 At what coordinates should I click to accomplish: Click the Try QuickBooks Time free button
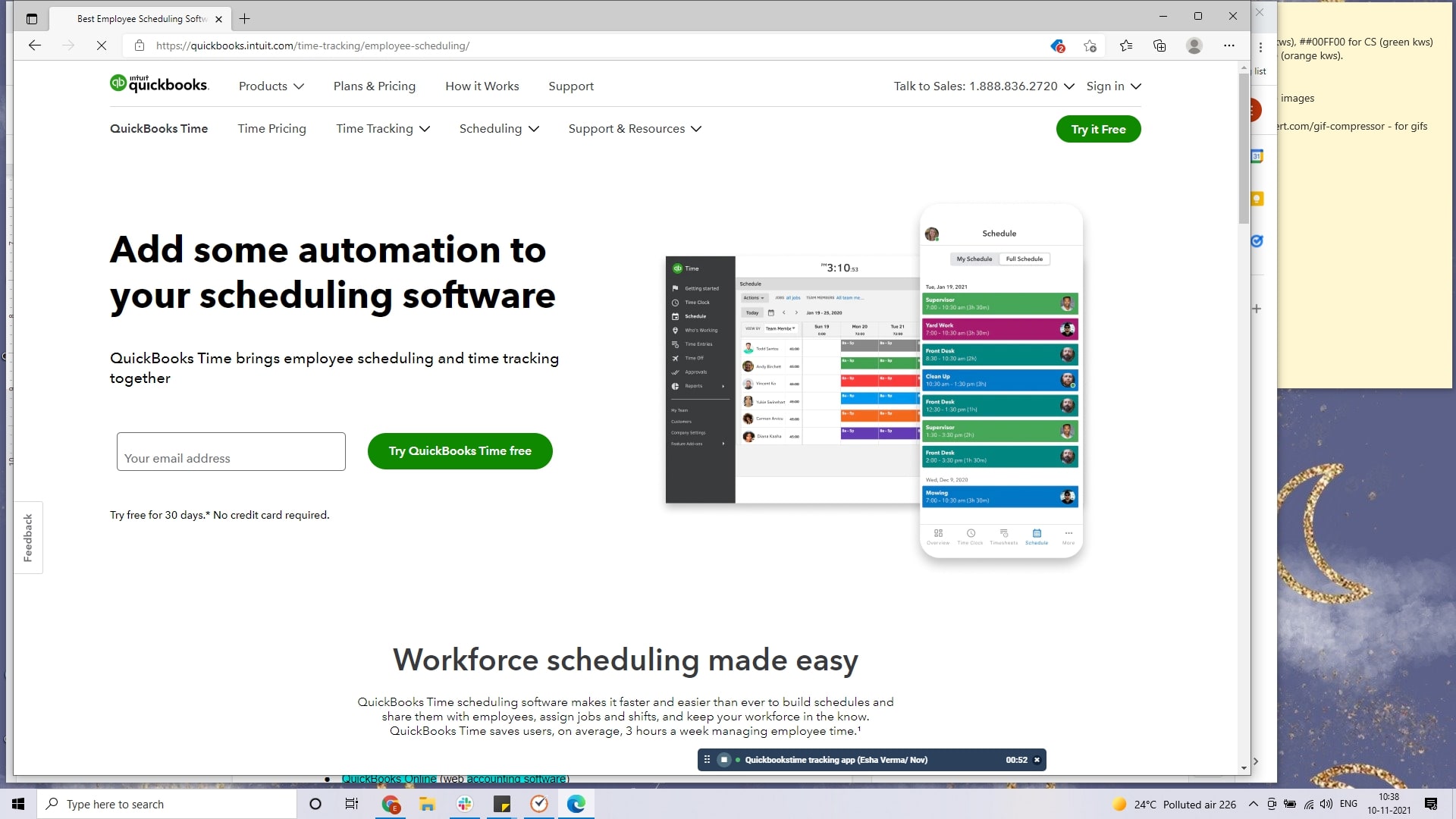click(460, 450)
